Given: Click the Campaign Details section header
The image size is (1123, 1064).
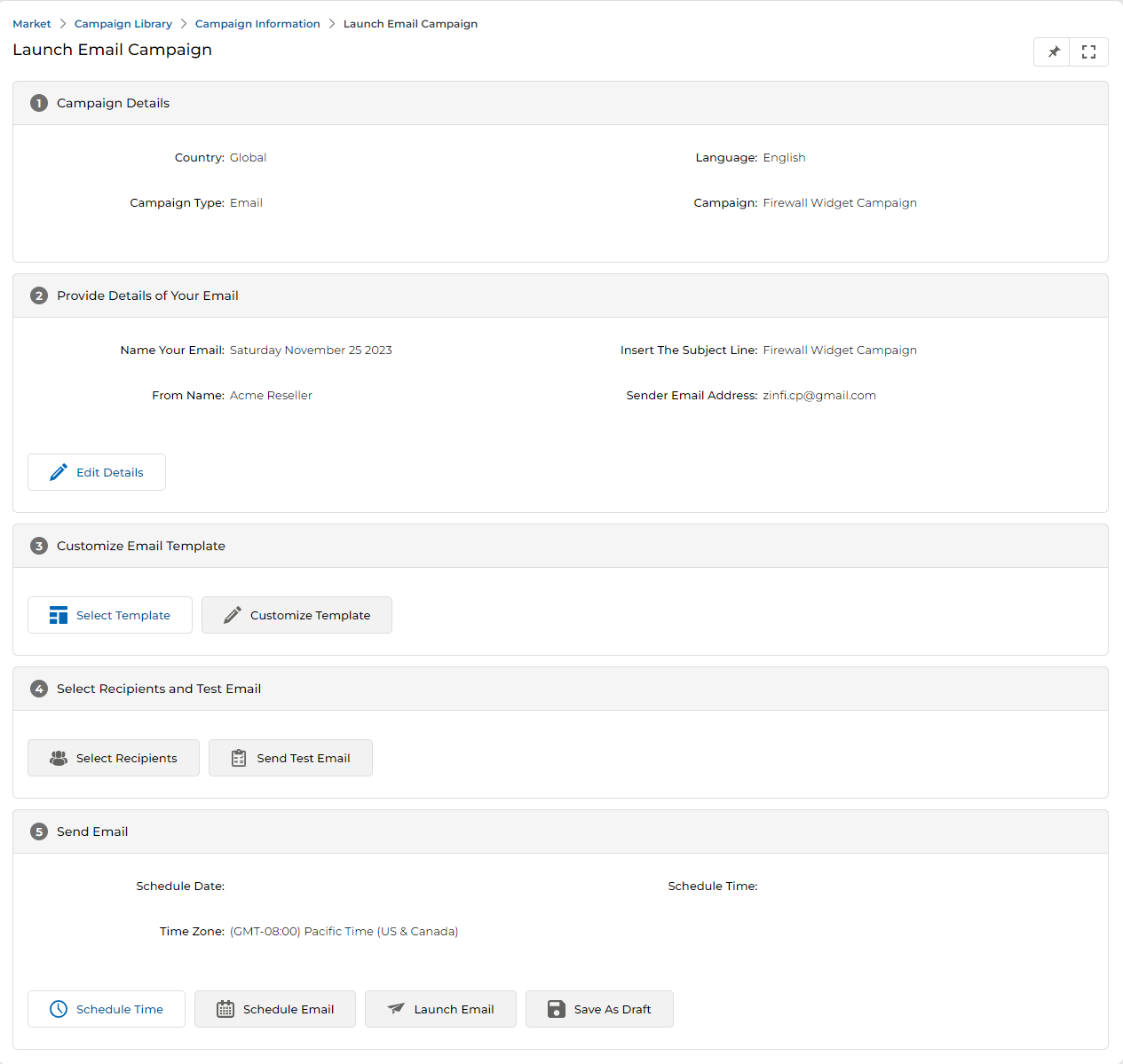Looking at the screenshot, I should [560, 103].
